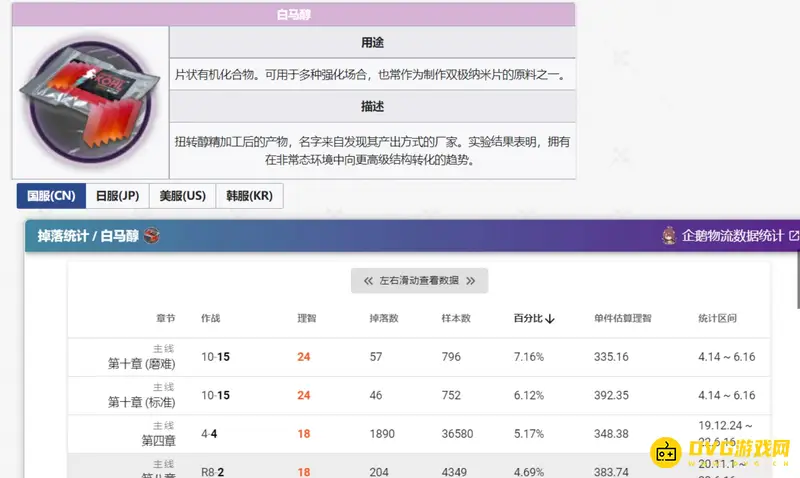Click the left double-chevron in swipe hint
This screenshot has width=800, height=478.
pos(368,281)
